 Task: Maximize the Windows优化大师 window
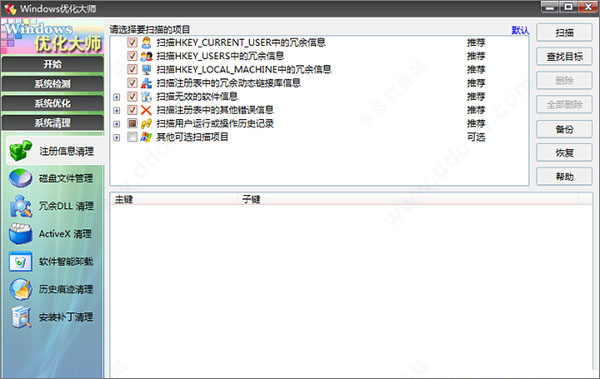(569, 7)
